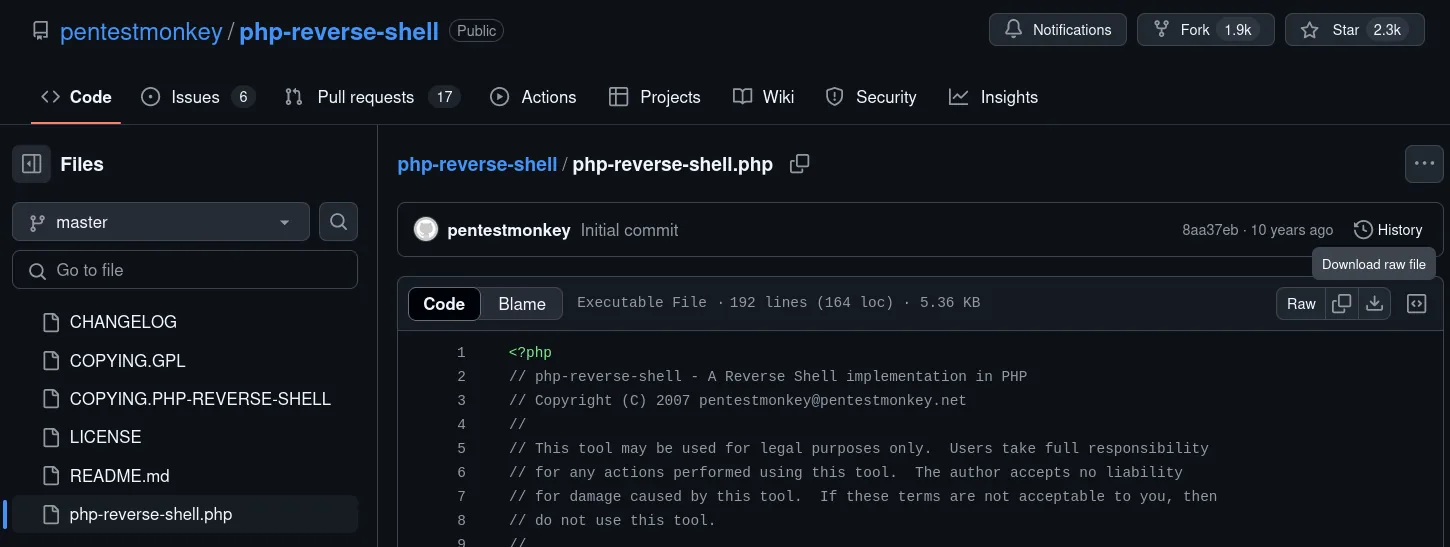Click the Actions play icon
The width and height of the screenshot is (1450, 547).
[x=500, y=97]
